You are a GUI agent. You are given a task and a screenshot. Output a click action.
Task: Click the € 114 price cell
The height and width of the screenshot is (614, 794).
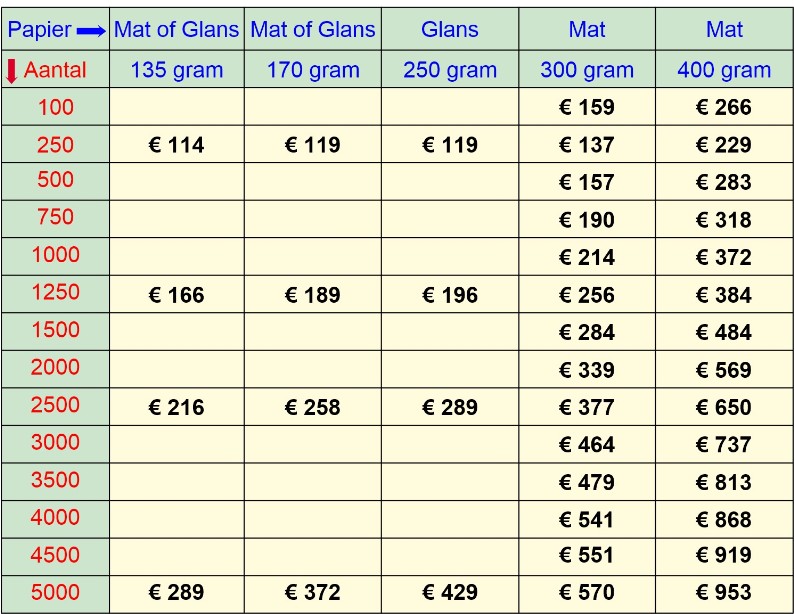[176, 145]
